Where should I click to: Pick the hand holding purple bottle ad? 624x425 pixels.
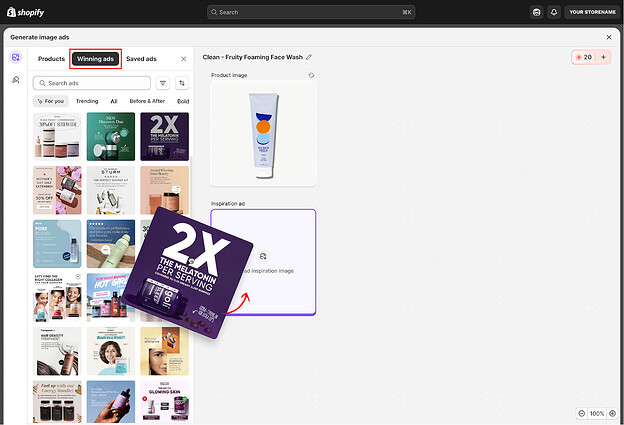coord(111,402)
